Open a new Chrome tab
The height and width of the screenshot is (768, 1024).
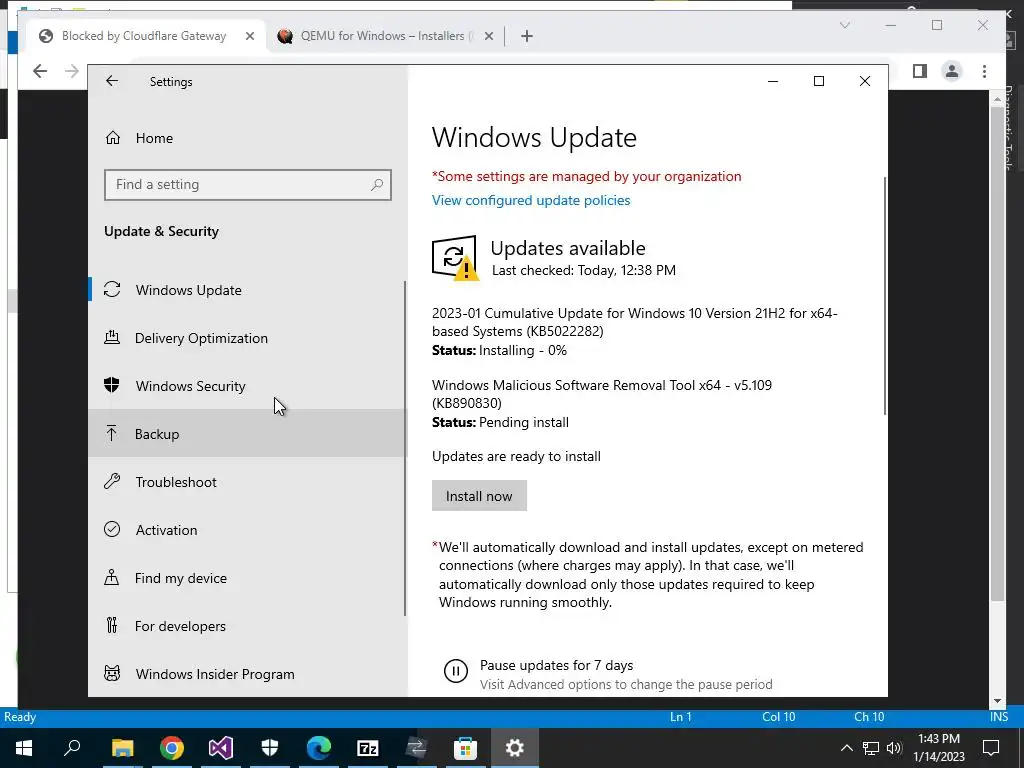527,37
